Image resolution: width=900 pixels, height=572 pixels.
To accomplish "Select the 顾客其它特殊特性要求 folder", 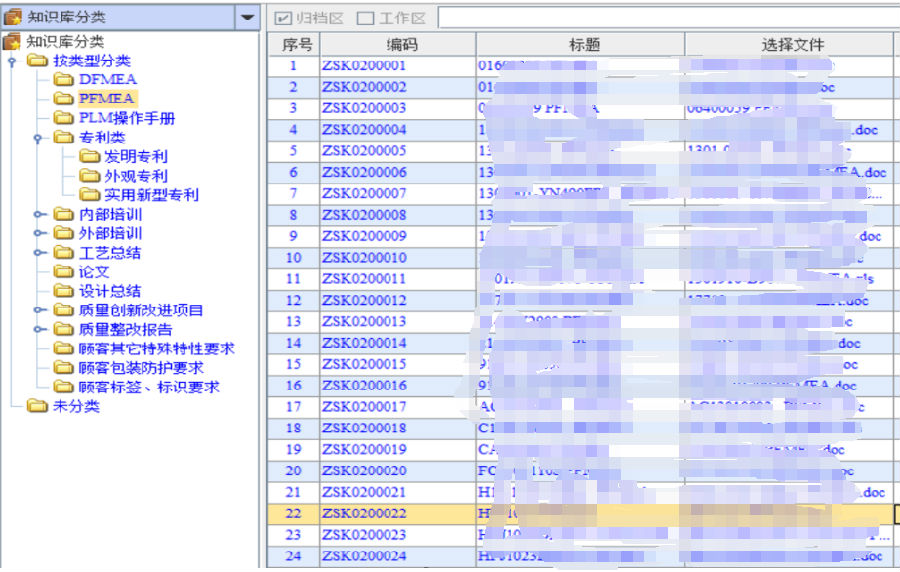I will click(157, 349).
